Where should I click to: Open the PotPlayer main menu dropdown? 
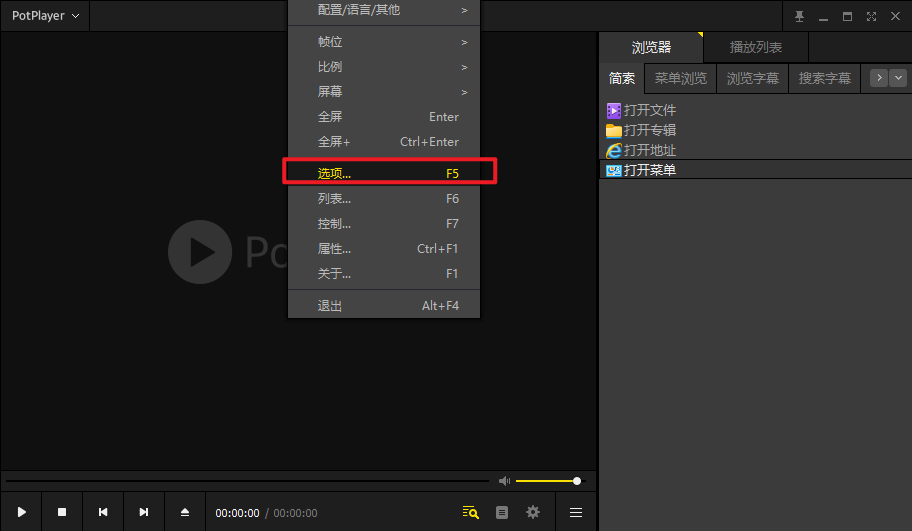point(45,16)
